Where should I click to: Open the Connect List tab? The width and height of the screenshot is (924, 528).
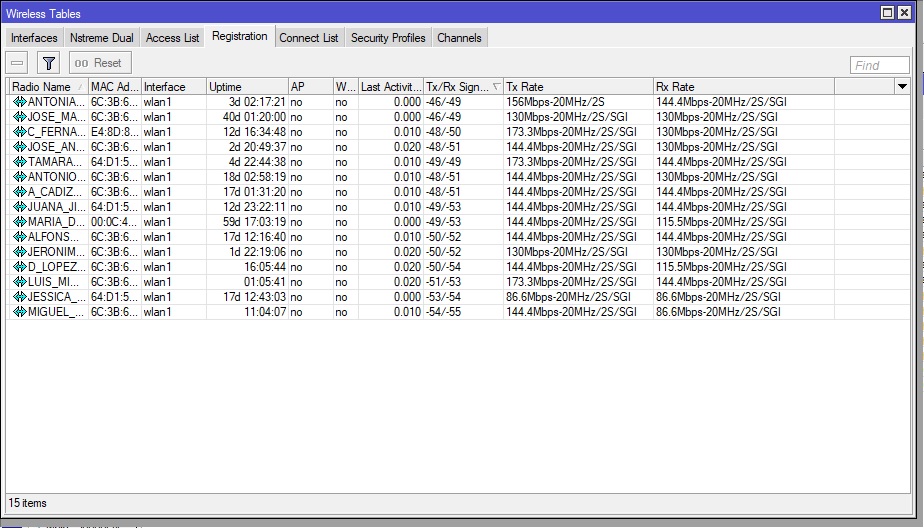[x=309, y=38]
